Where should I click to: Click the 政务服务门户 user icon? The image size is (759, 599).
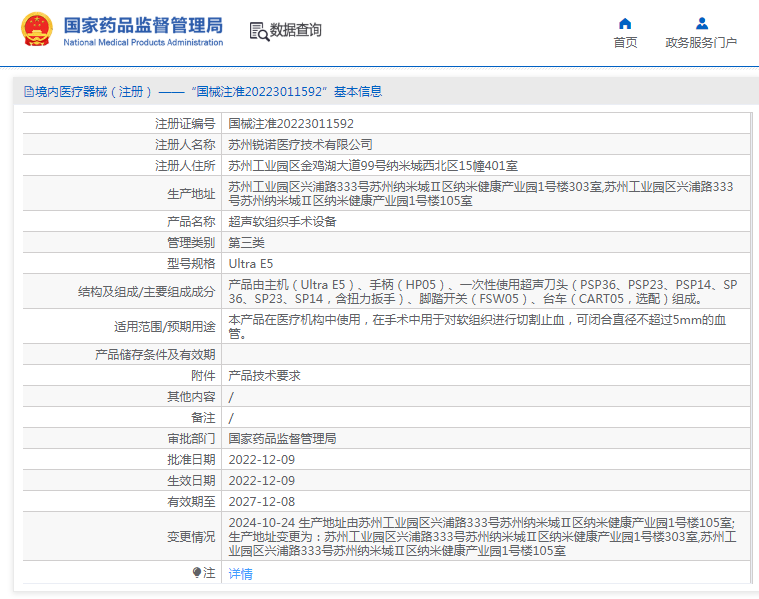pyautogui.click(x=701, y=23)
